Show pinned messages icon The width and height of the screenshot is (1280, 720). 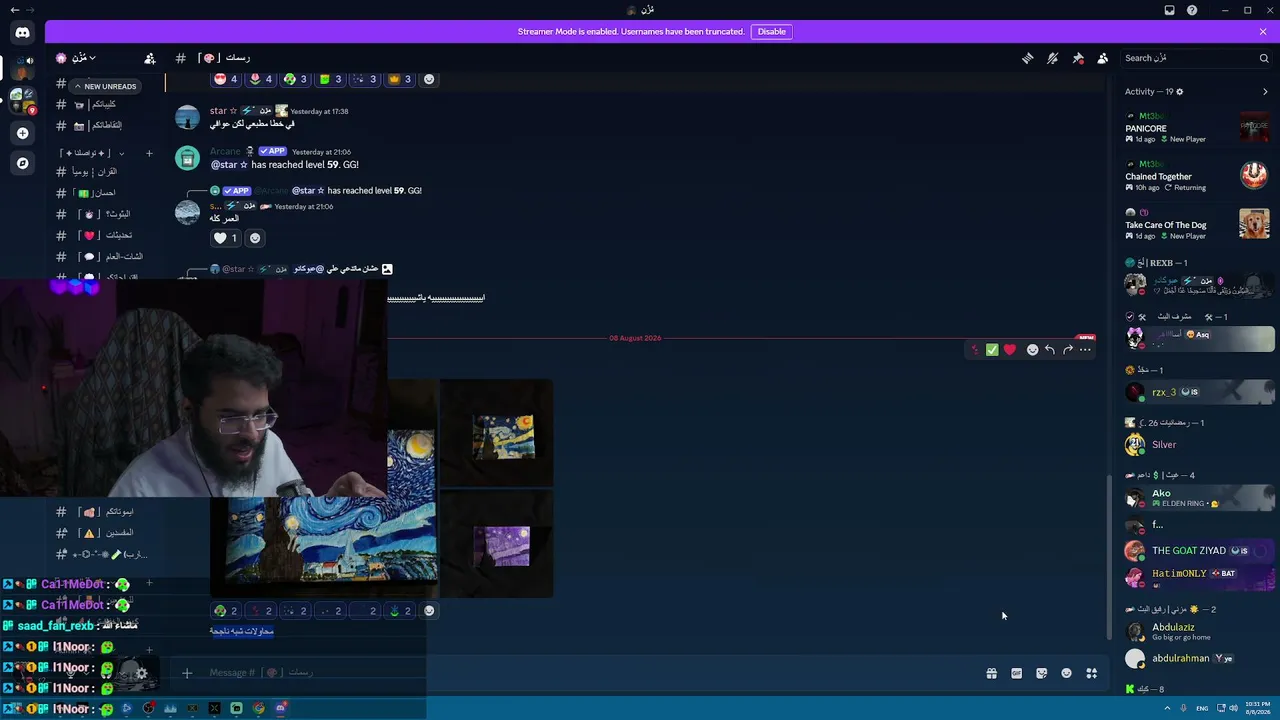click(x=1078, y=58)
